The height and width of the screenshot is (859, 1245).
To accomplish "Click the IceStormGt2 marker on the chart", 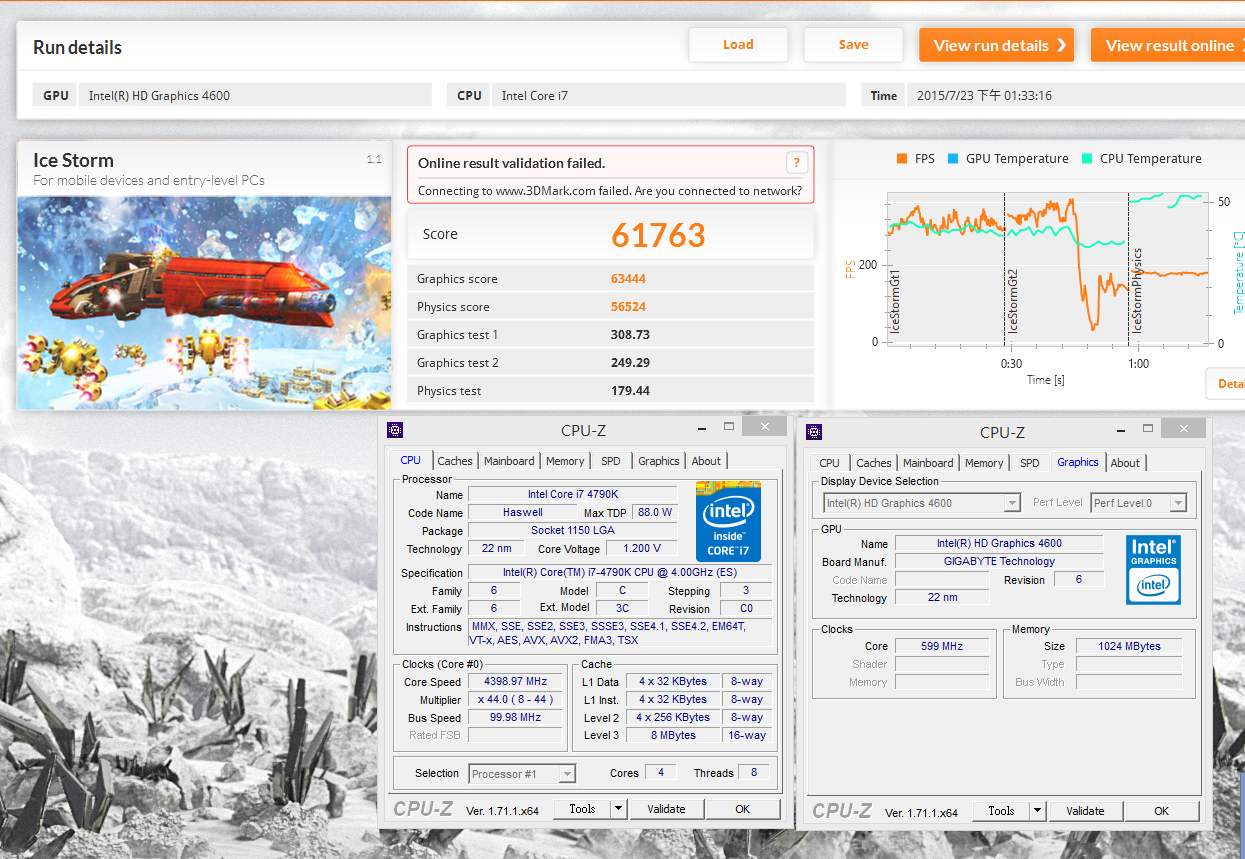I will pos(1013,301).
